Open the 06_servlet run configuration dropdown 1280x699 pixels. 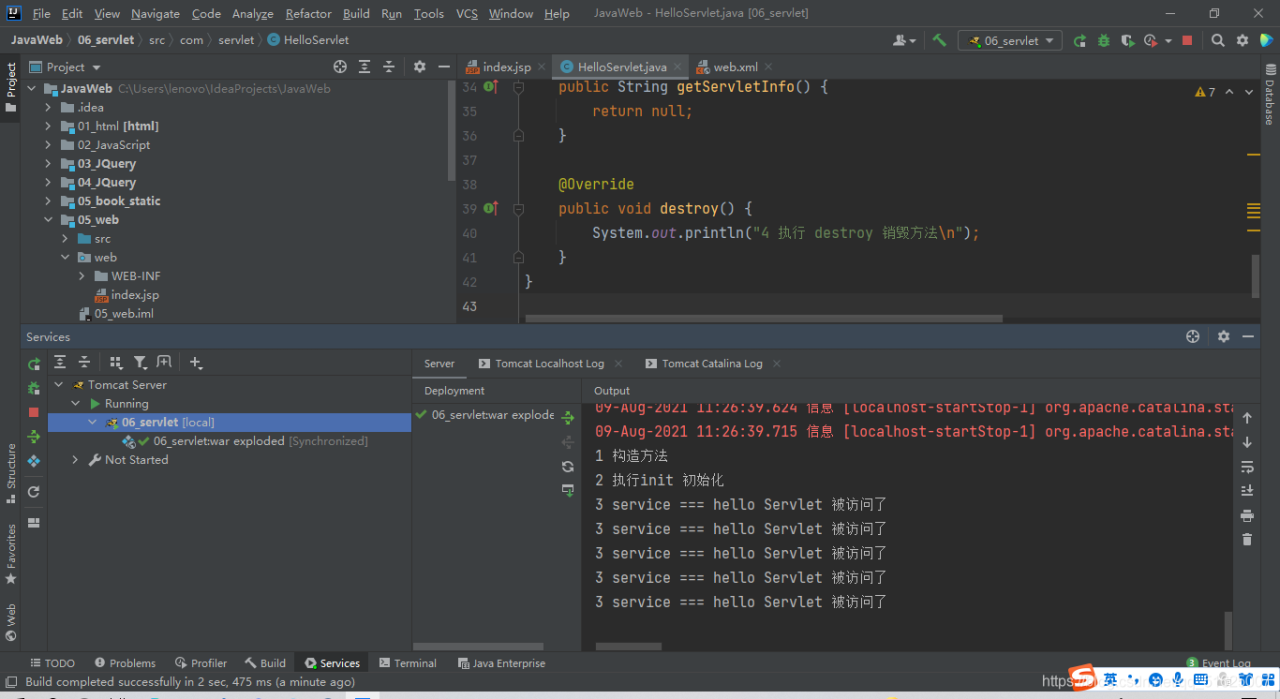tap(1011, 41)
